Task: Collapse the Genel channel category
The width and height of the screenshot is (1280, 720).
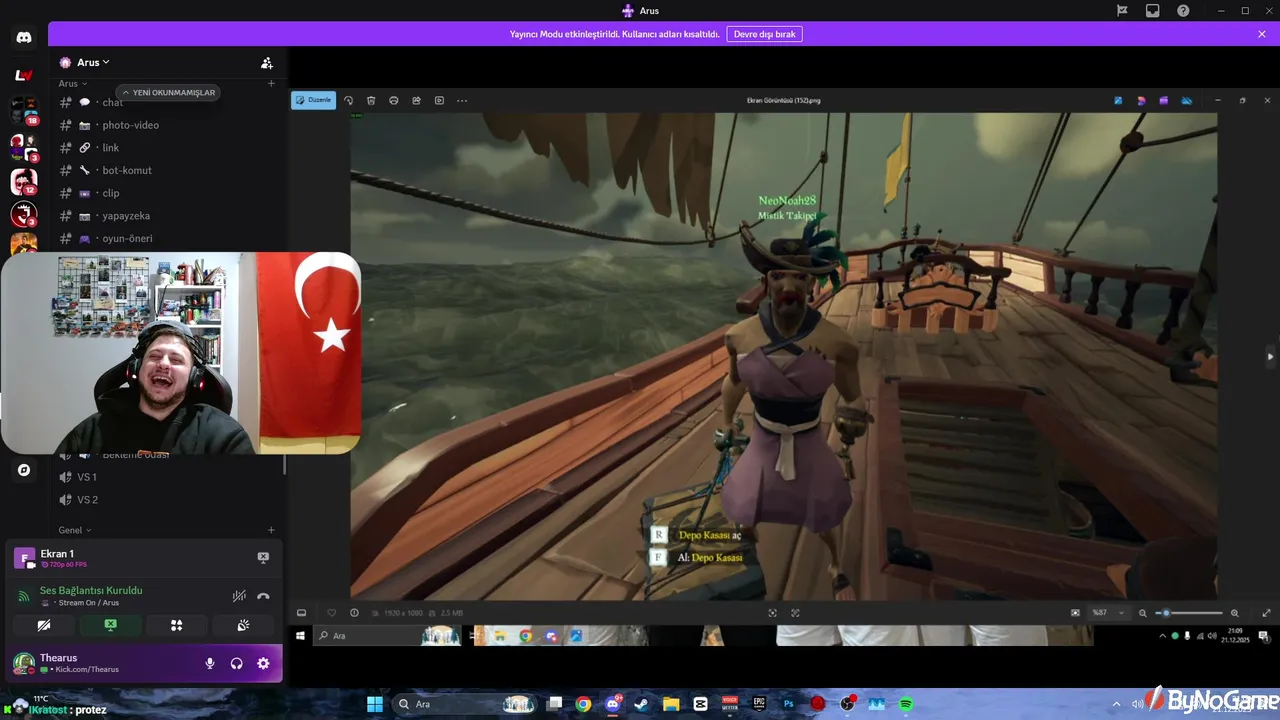Action: tap(75, 530)
